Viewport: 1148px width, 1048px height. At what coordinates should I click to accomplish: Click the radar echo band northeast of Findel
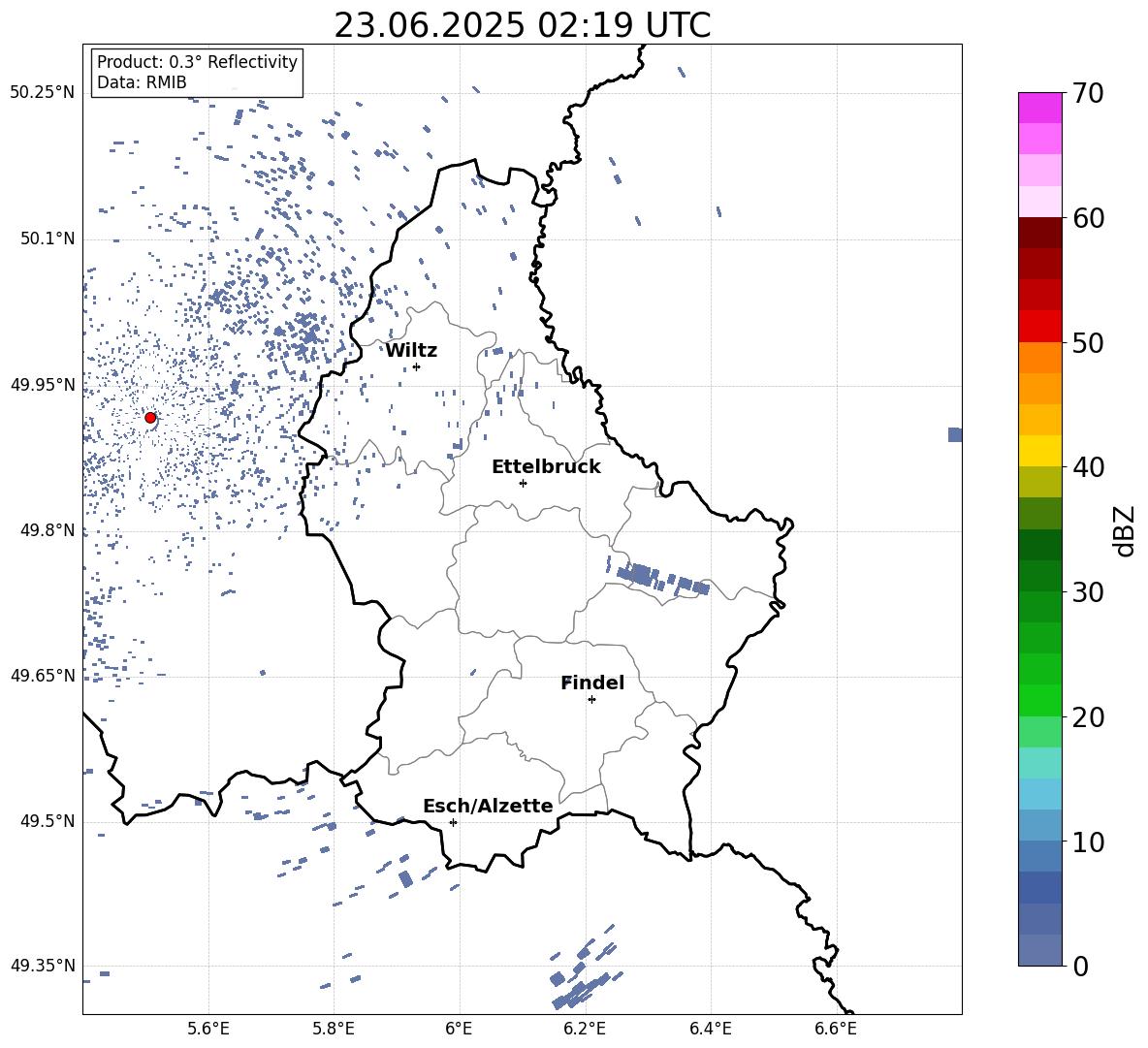coord(659,578)
